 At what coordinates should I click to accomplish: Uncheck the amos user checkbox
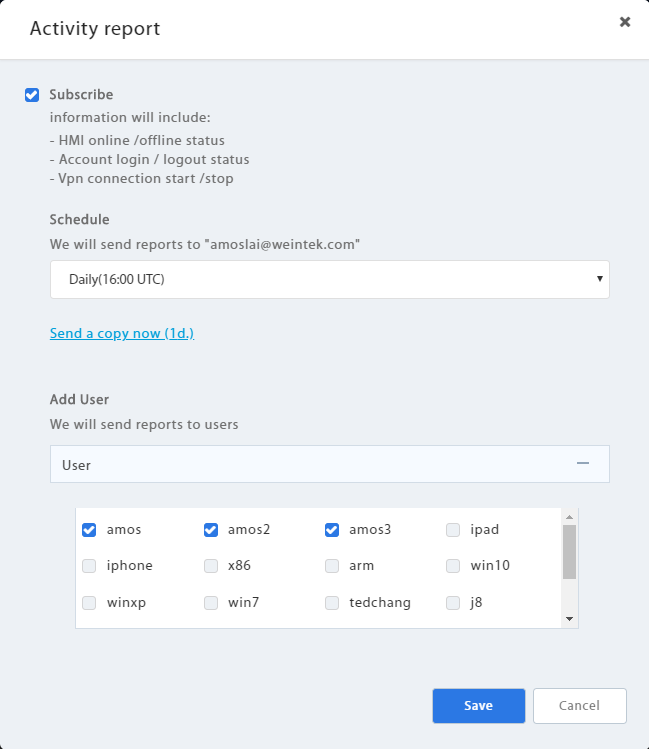(x=89, y=530)
